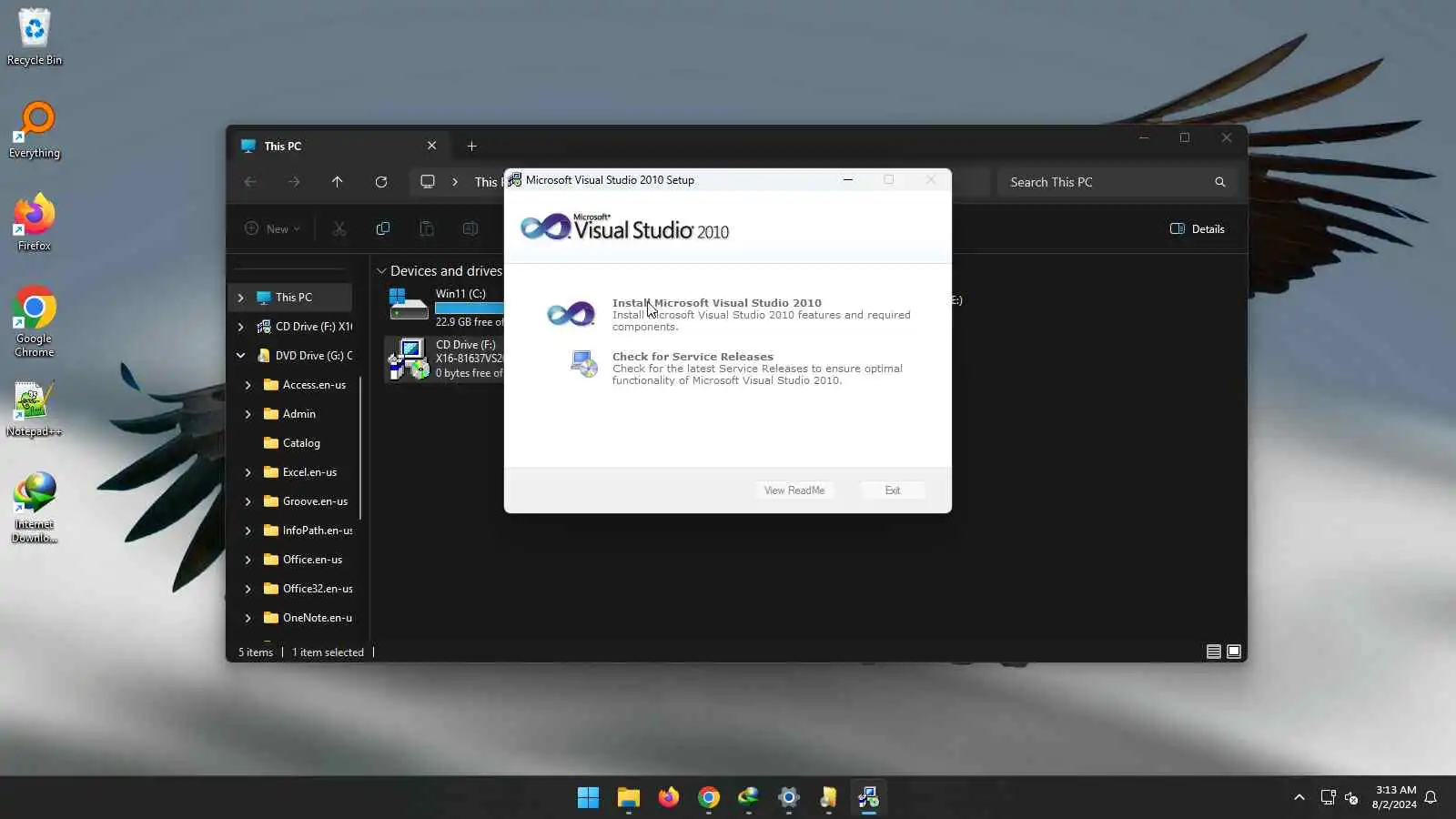This screenshot has height=819, width=1456.
Task: Open the volume tray icon
Action: coord(1352,798)
